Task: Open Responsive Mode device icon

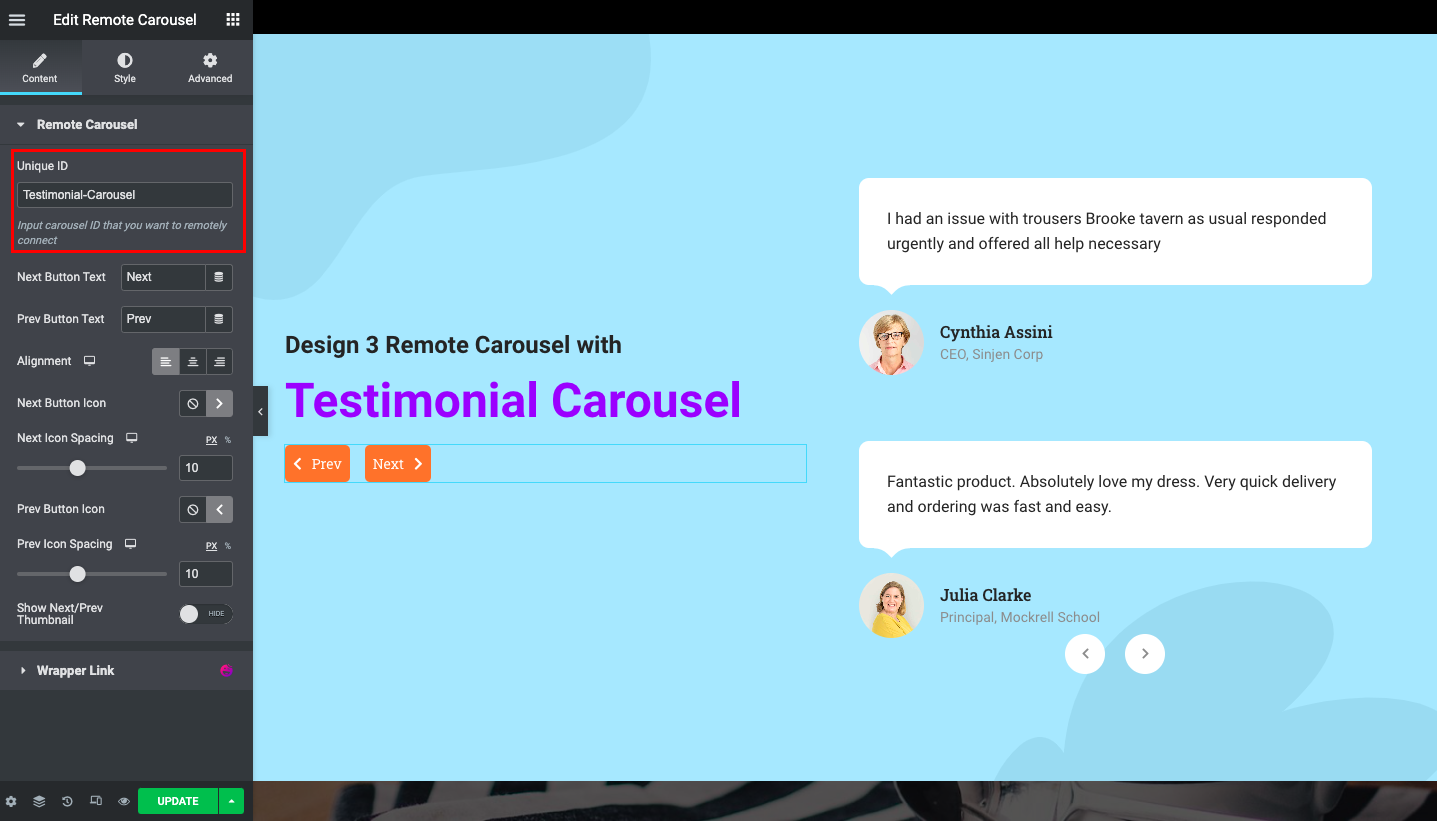Action: click(x=95, y=800)
